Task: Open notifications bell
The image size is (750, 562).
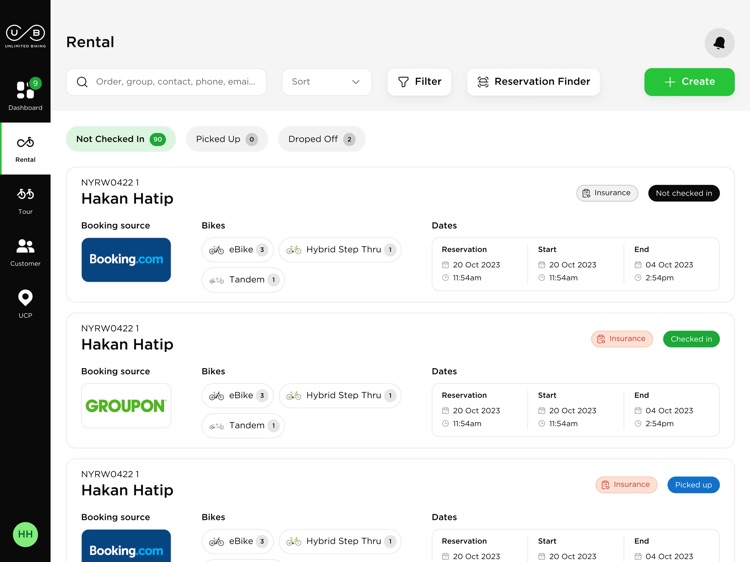Action: [719, 43]
